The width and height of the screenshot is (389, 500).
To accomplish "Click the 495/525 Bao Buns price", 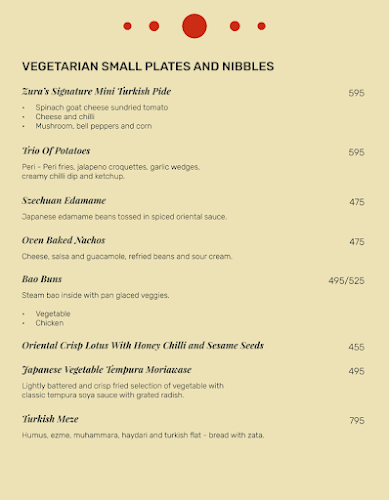I will point(346,281).
